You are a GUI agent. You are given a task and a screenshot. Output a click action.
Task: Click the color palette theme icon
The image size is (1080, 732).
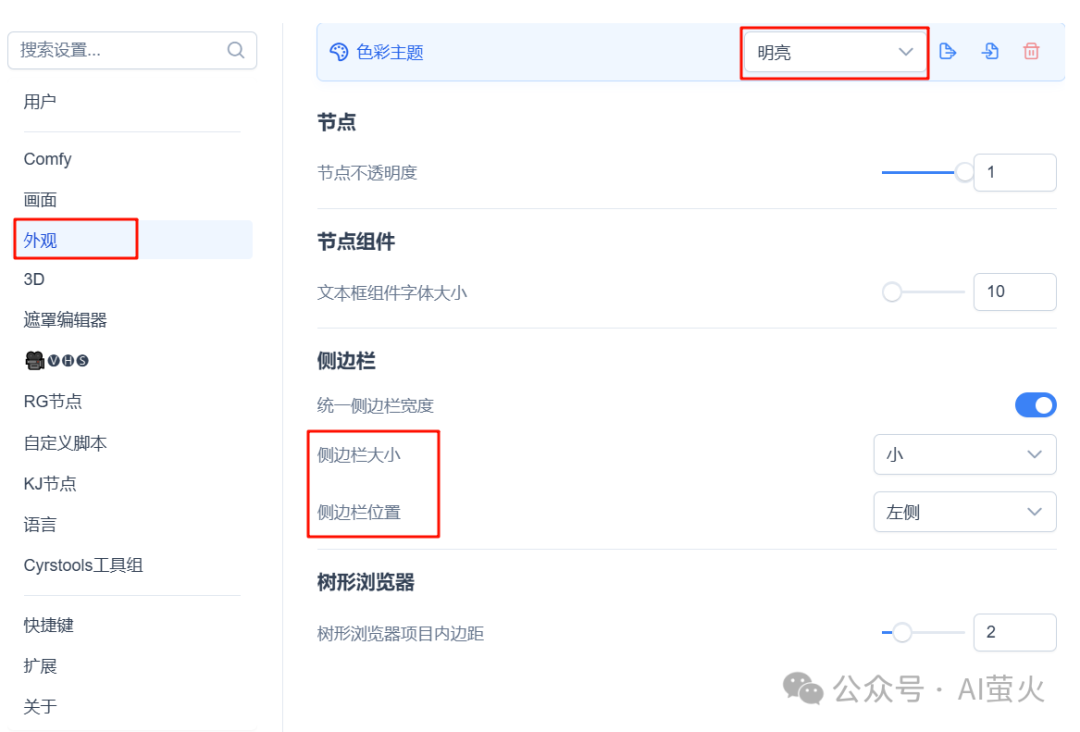tap(339, 52)
